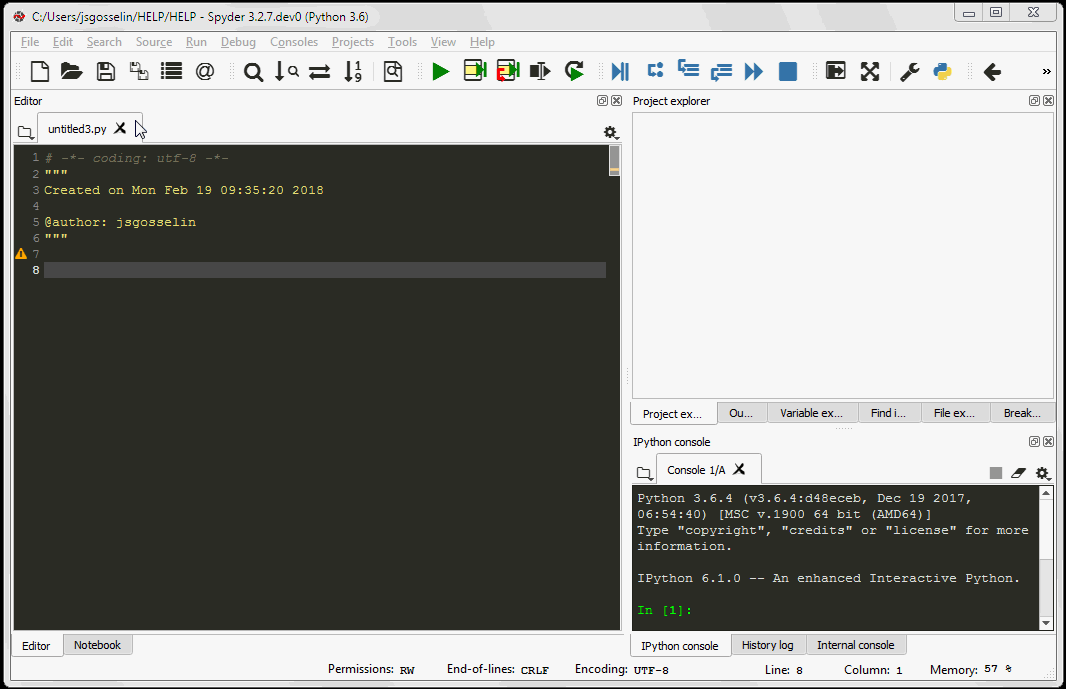This screenshot has width=1066, height=689.
Task: Switch to Variable explorer tab
Action: pyautogui.click(x=811, y=413)
